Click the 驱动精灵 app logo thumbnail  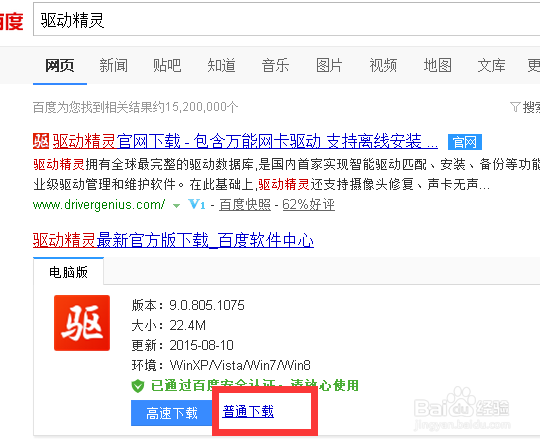pyautogui.click(x=82, y=323)
